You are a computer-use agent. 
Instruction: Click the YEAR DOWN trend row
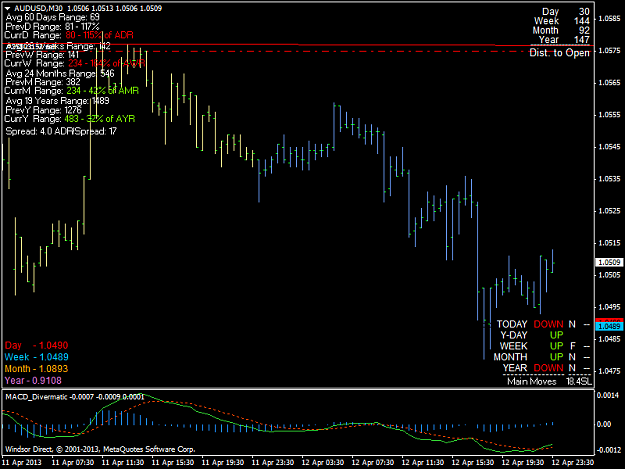click(546, 368)
